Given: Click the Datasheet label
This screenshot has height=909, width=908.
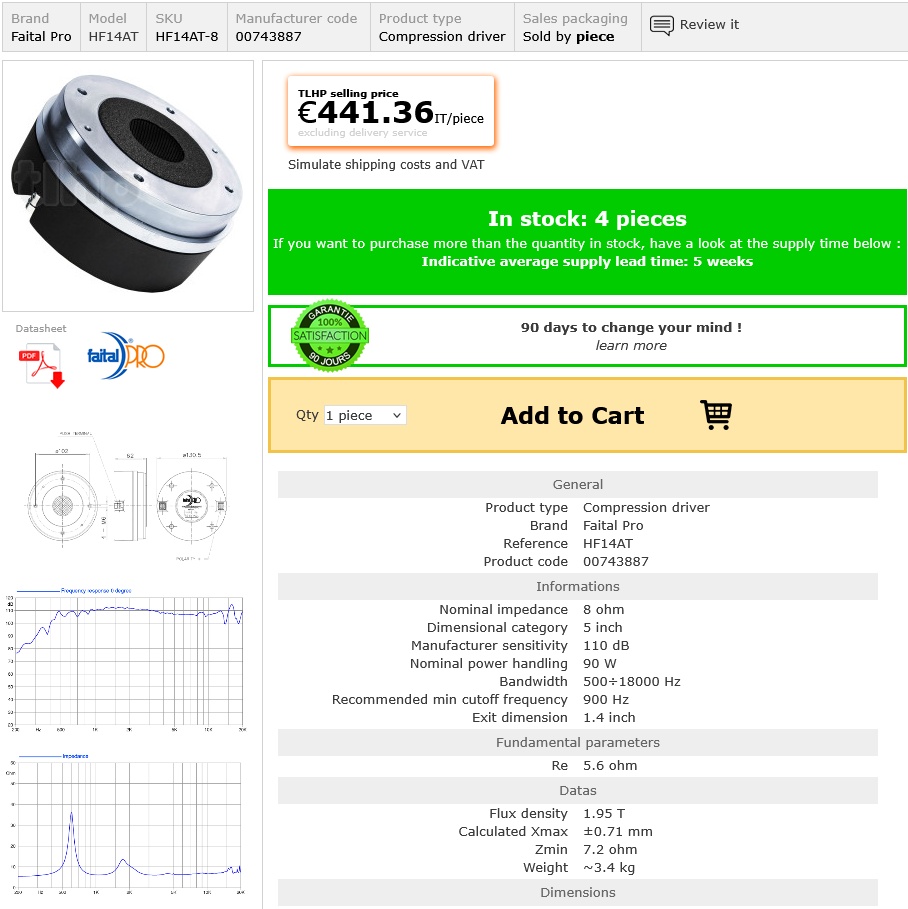Looking at the screenshot, I should (41, 329).
